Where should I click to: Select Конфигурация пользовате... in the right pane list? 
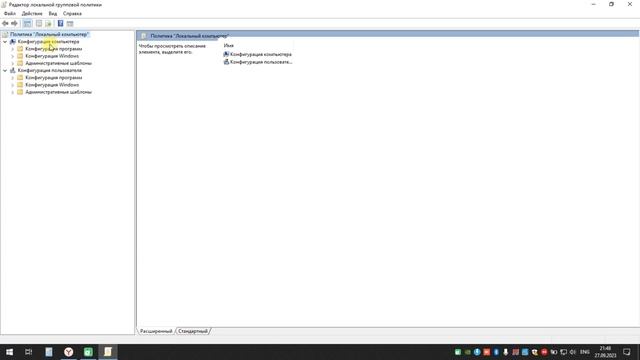pyautogui.click(x=258, y=62)
